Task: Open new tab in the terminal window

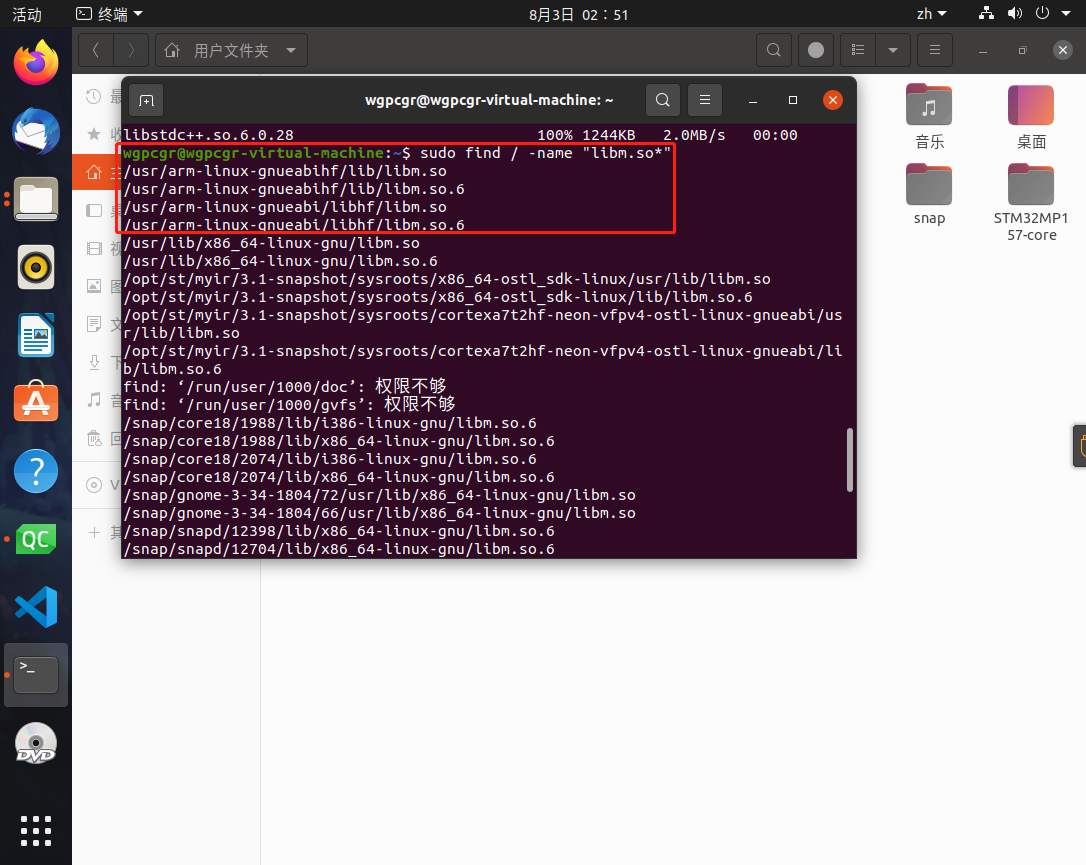Action: coord(146,100)
